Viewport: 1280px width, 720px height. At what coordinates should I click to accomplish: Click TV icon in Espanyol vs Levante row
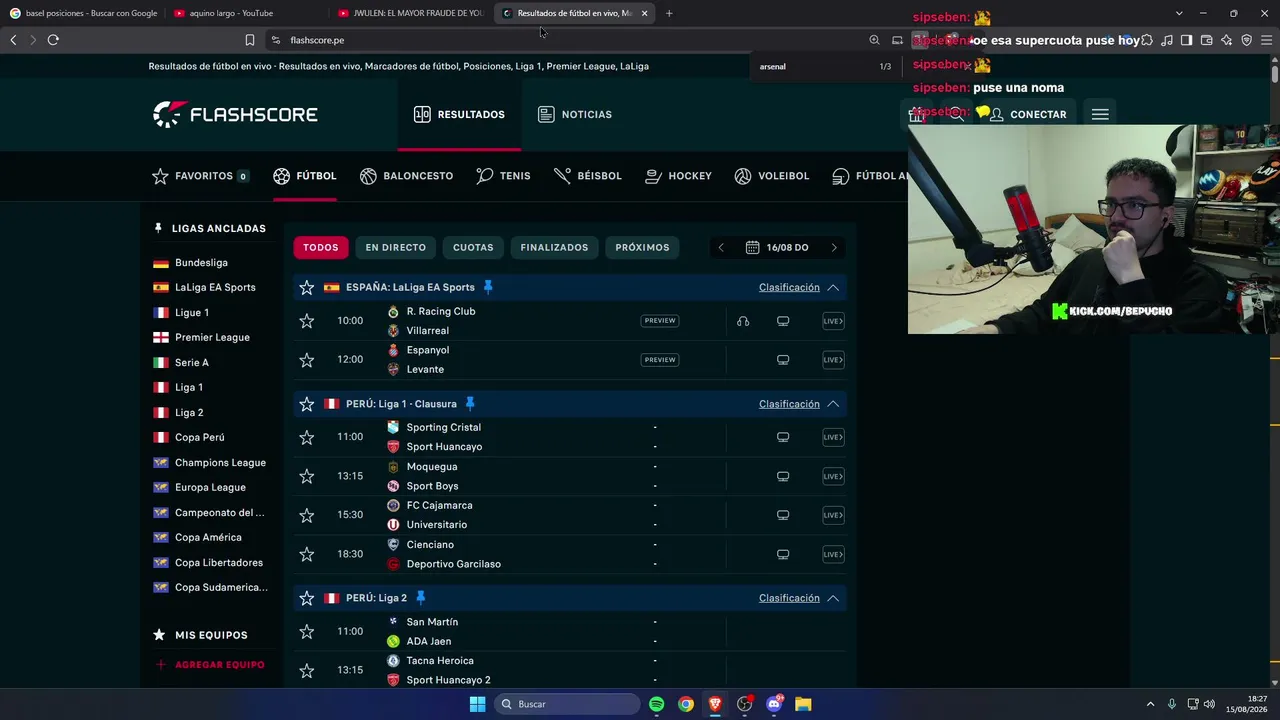[x=783, y=360]
